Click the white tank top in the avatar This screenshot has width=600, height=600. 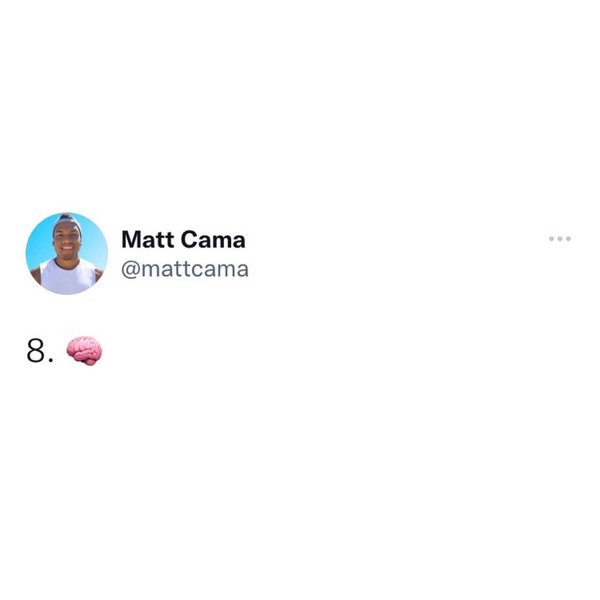[x=67, y=276]
